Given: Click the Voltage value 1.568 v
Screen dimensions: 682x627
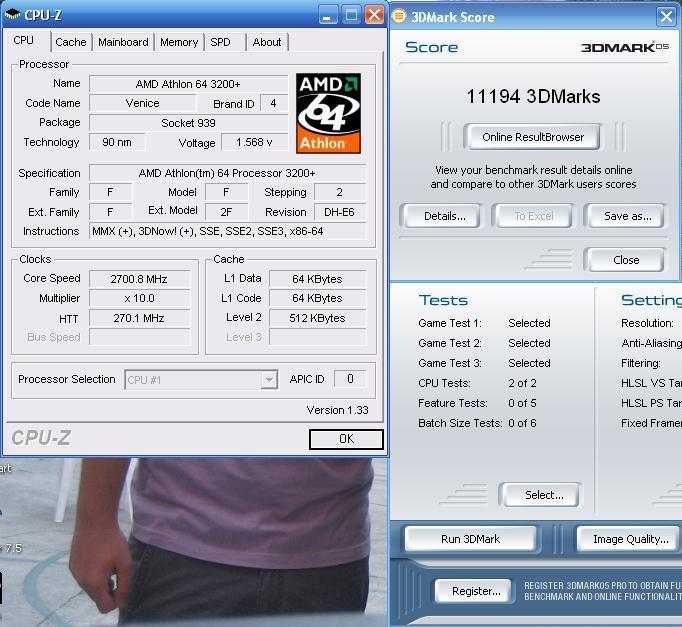Looking at the screenshot, I should click(x=254, y=142).
